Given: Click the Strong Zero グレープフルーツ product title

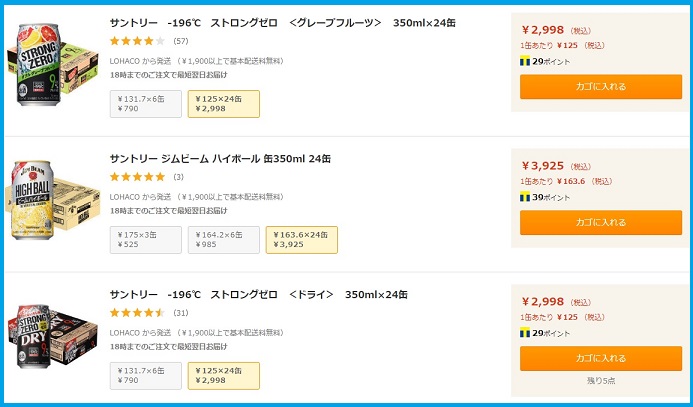Looking at the screenshot, I should click(282, 22).
